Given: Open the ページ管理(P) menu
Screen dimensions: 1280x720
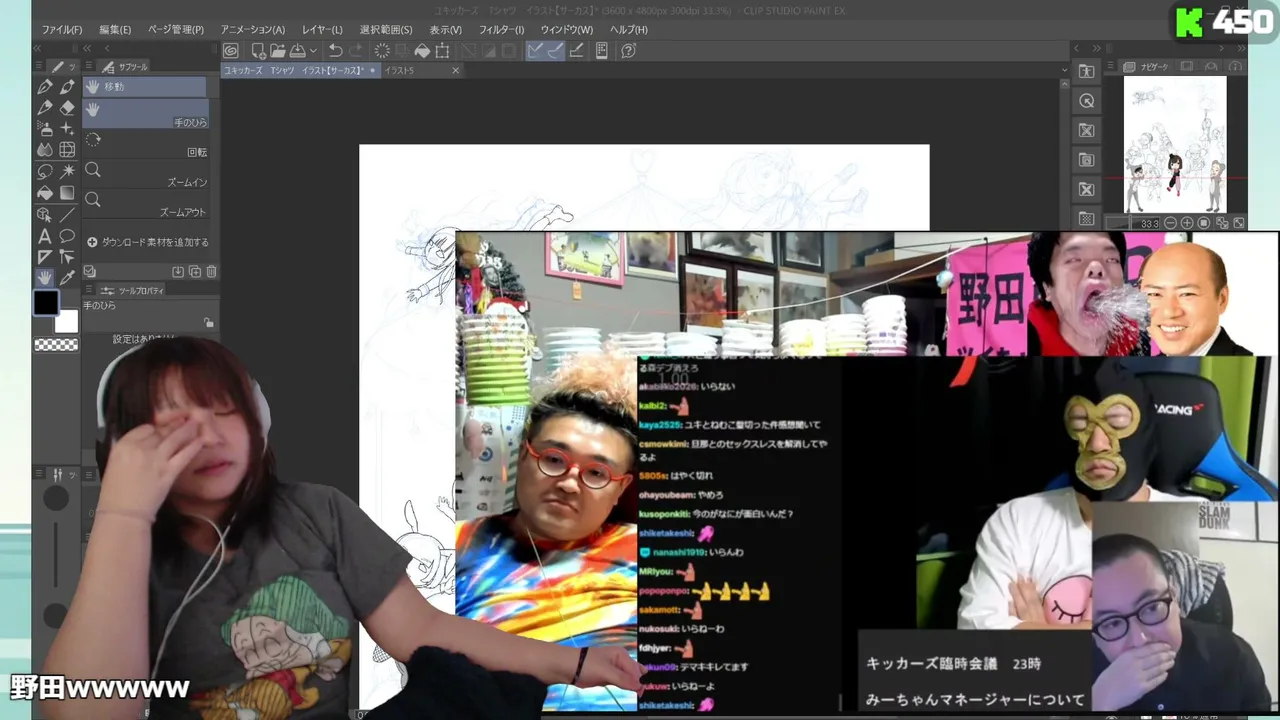Looking at the screenshot, I should tap(176, 30).
